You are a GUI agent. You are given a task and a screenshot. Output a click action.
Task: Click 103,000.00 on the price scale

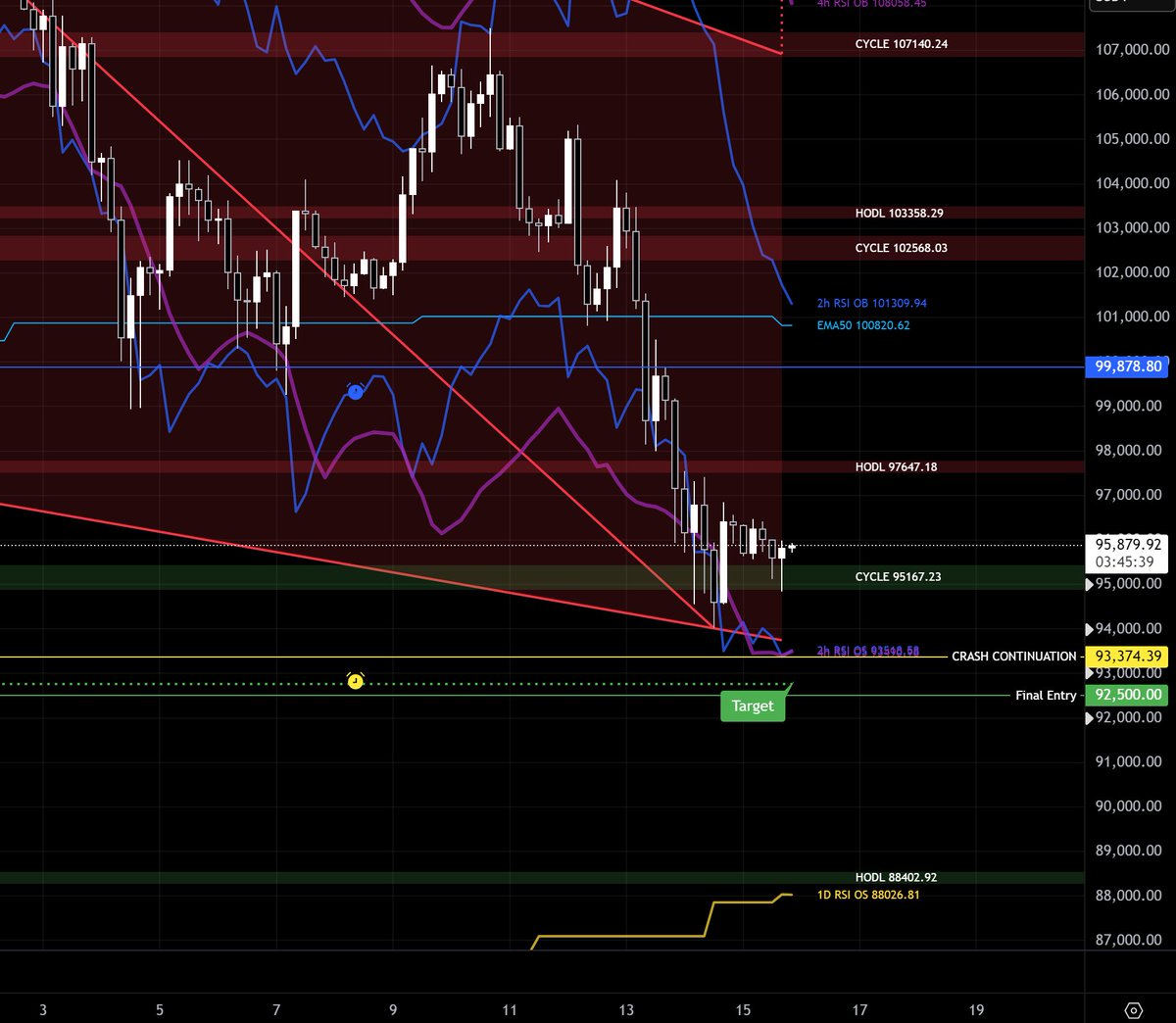pos(1132,227)
